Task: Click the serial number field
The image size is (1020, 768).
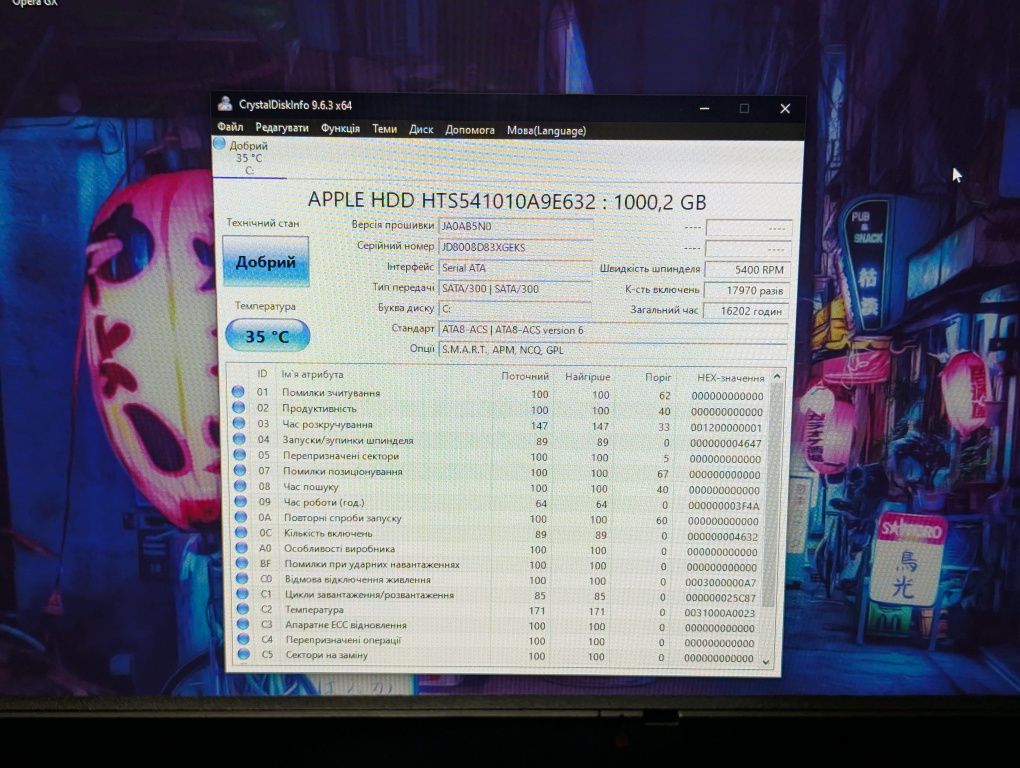Action: click(x=515, y=247)
